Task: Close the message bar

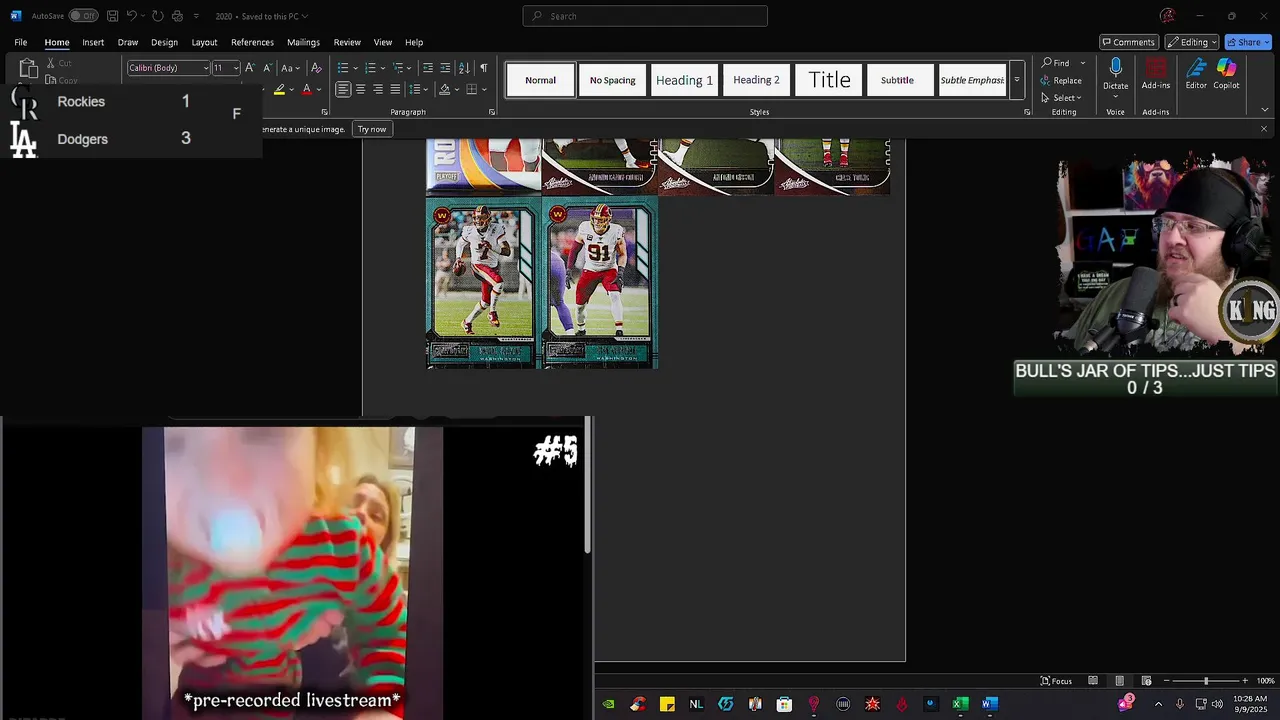Action: [1263, 129]
